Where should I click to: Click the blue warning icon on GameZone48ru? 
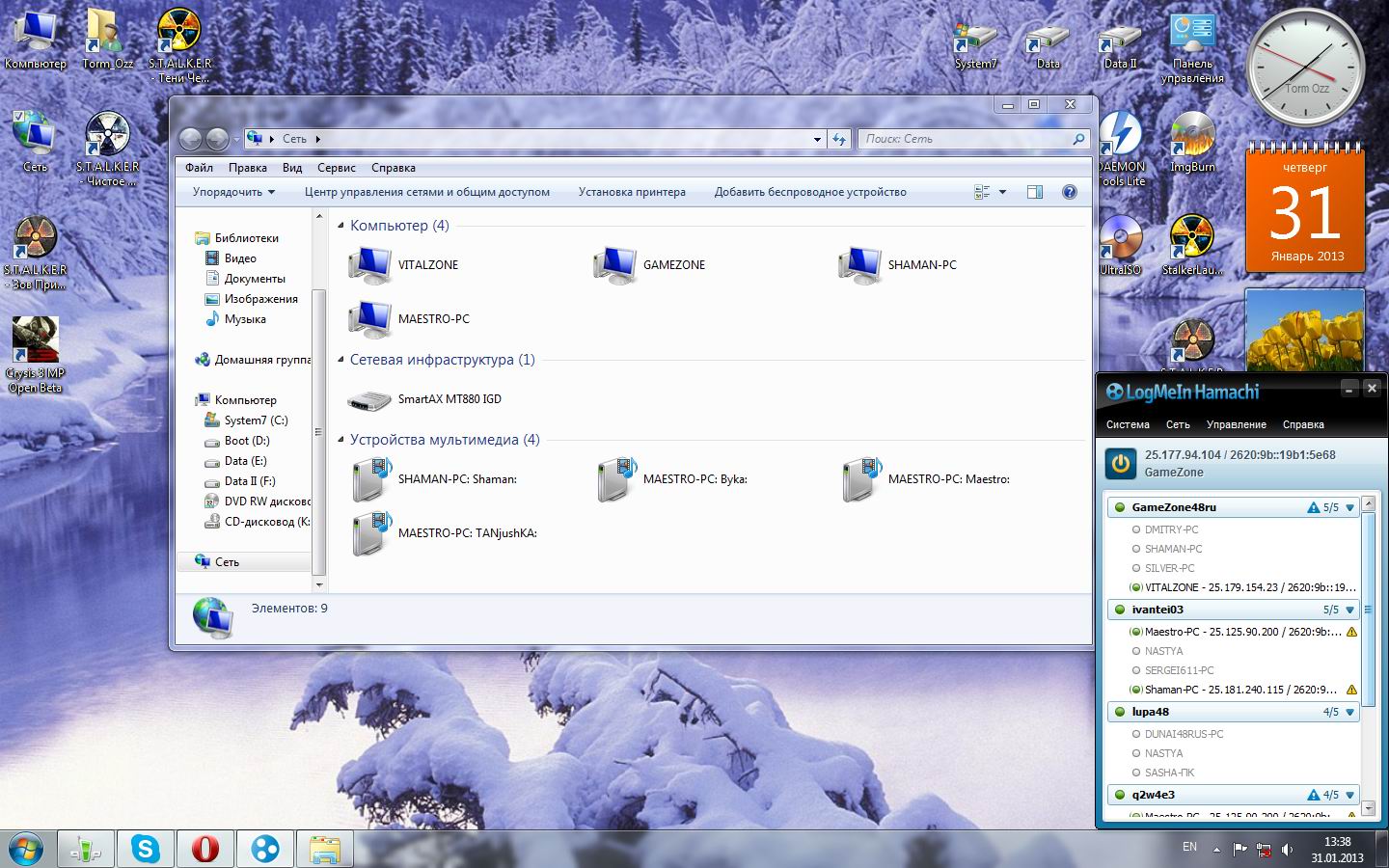pyautogui.click(x=1313, y=507)
